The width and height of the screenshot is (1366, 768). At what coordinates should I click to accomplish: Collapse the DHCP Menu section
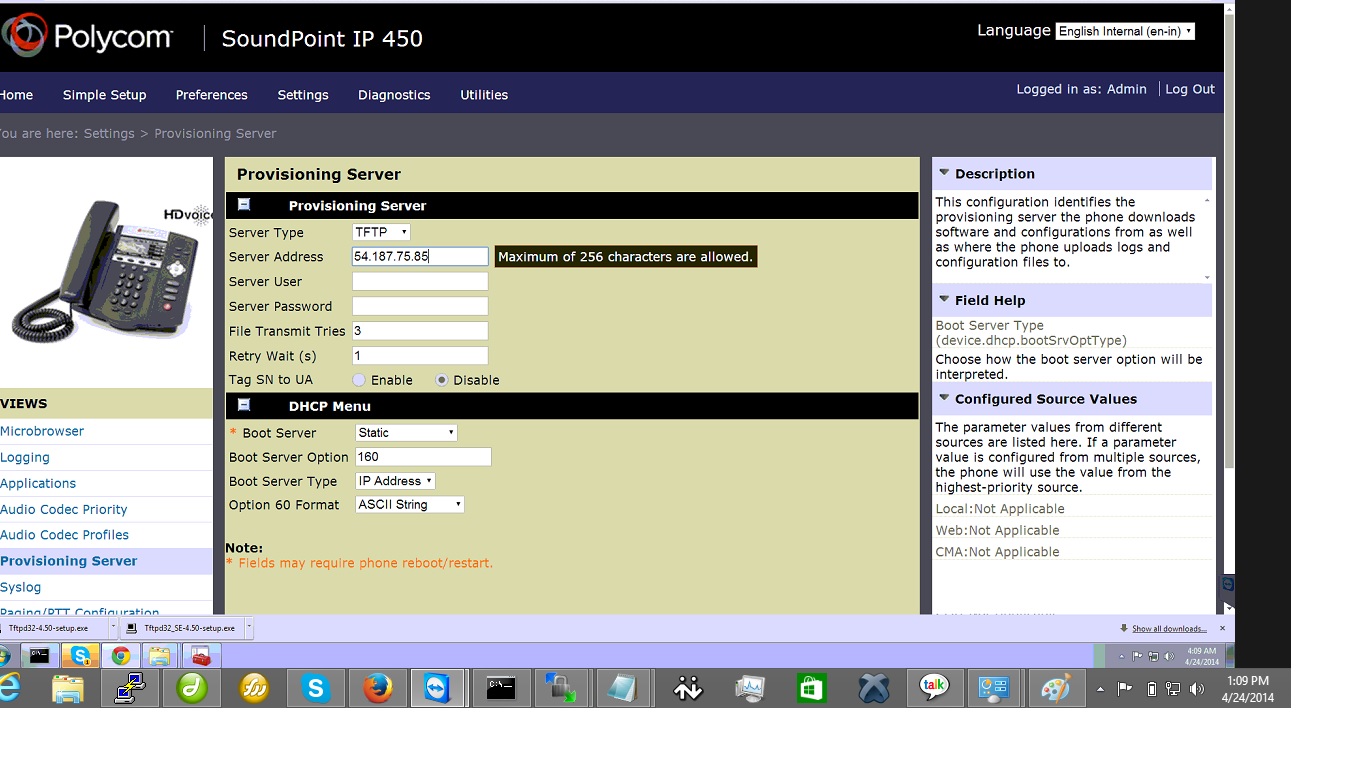click(x=243, y=405)
